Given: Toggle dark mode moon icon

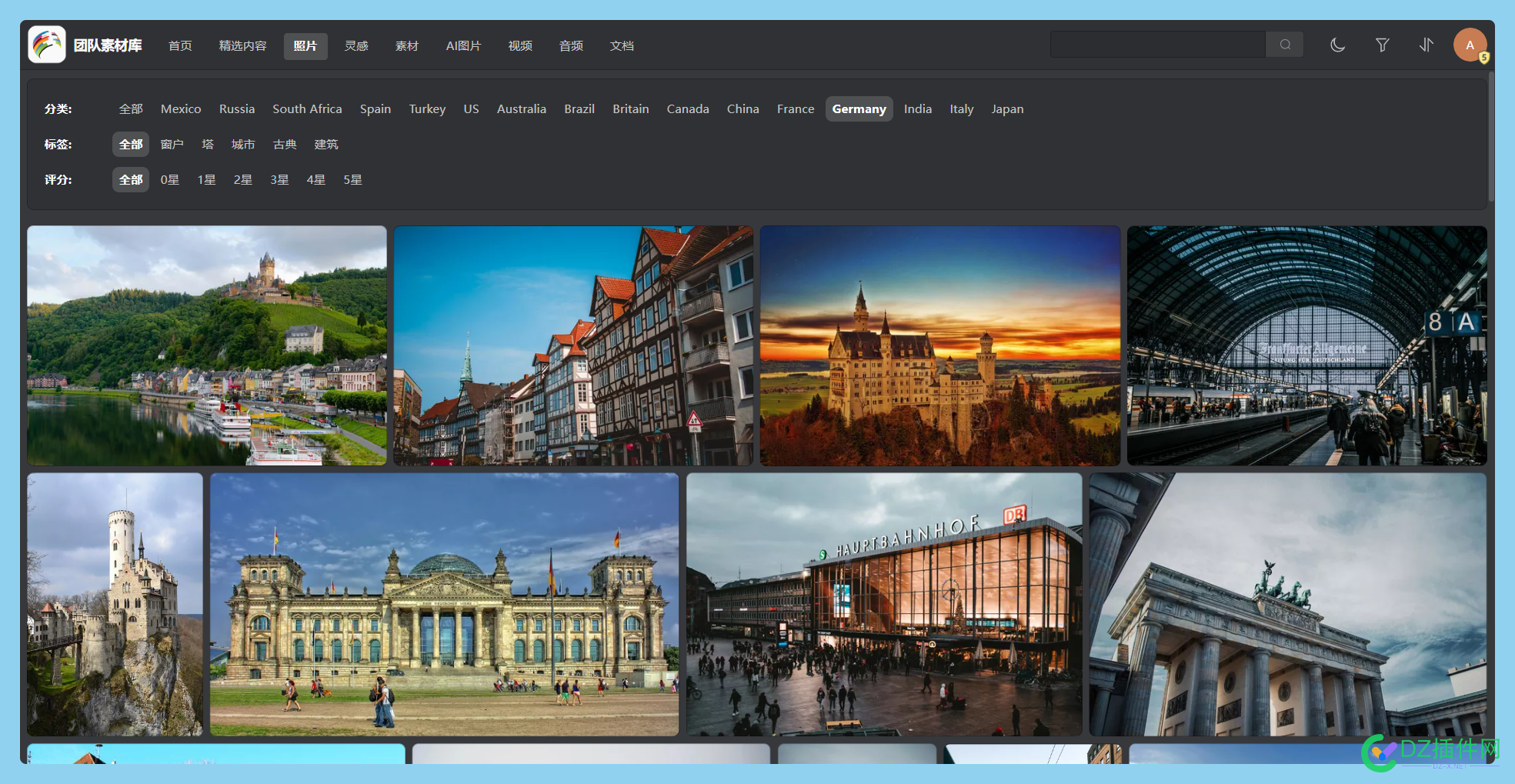Looking at the screenshot, I should [x=1338, y=45].
